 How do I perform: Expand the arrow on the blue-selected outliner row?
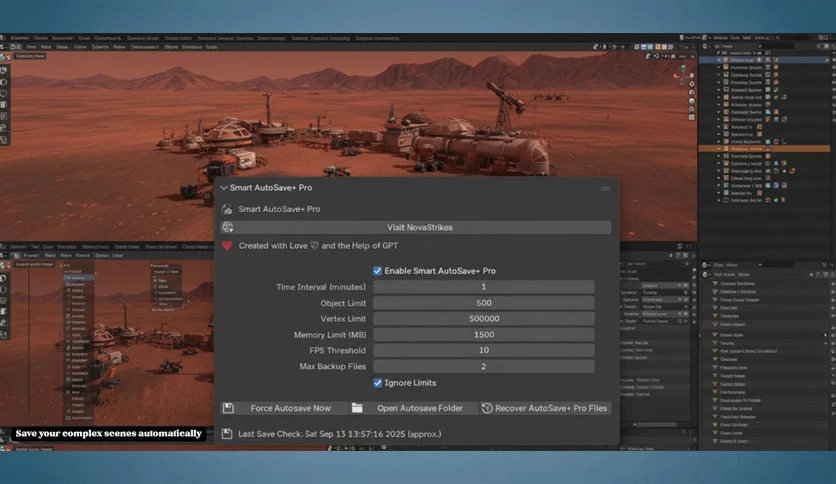719,60
